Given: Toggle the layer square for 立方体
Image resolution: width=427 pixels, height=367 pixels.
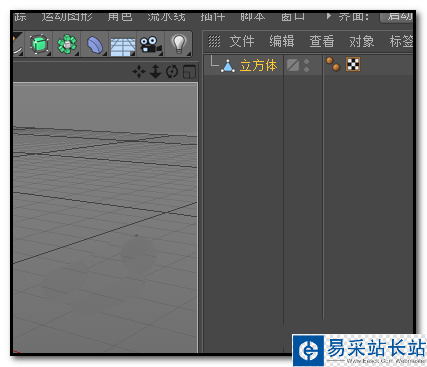Looking at the screenshot, I should coord(293,65).
